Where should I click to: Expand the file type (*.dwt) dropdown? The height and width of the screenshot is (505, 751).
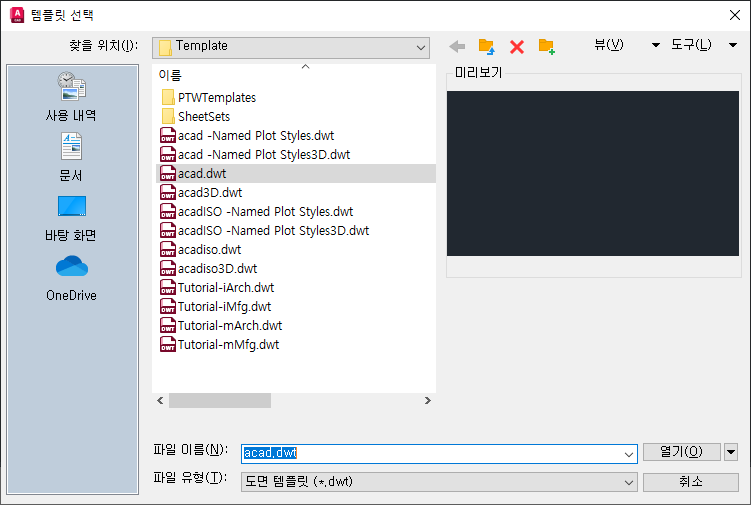(629, 482)
